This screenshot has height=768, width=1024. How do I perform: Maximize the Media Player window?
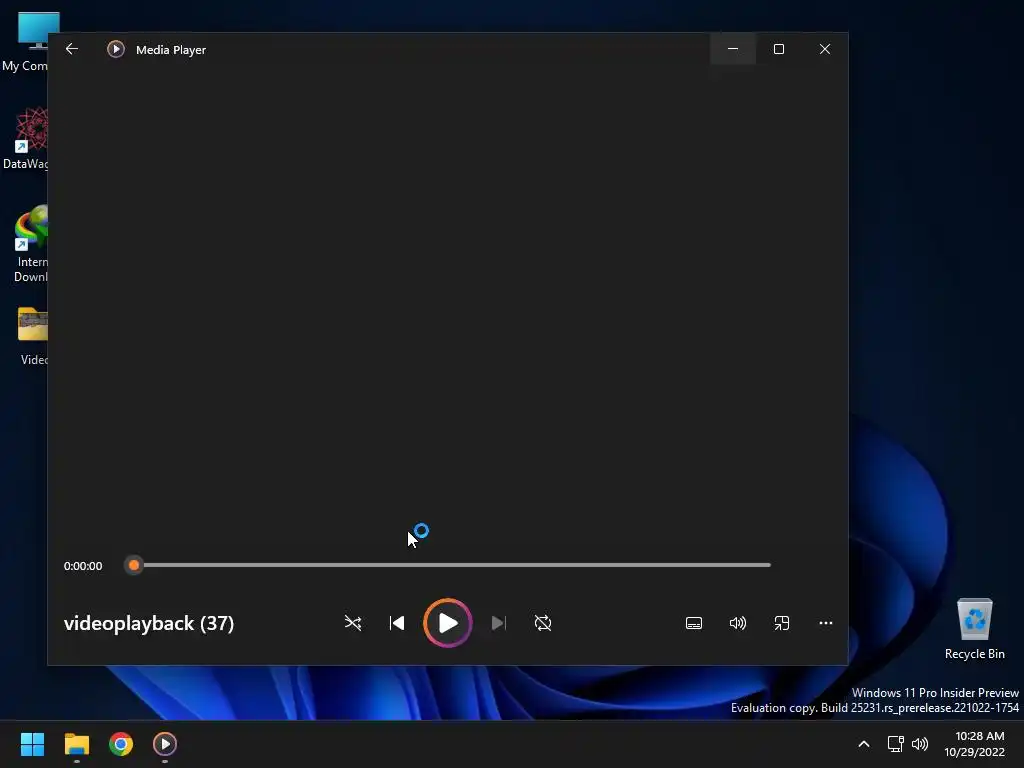(778, 49)
